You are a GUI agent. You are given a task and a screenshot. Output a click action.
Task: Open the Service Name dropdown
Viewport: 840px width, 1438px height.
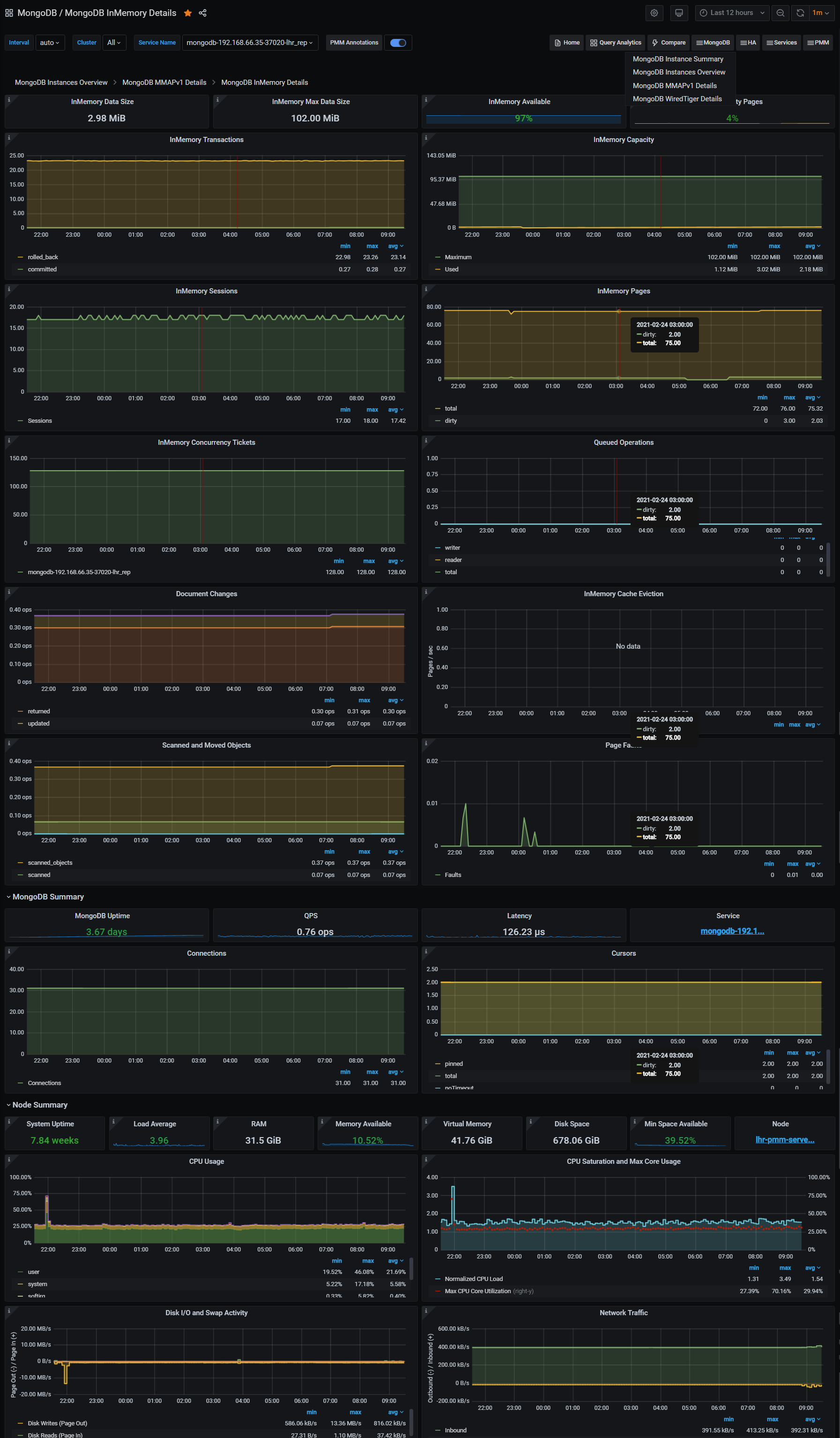tap(249, 43)
